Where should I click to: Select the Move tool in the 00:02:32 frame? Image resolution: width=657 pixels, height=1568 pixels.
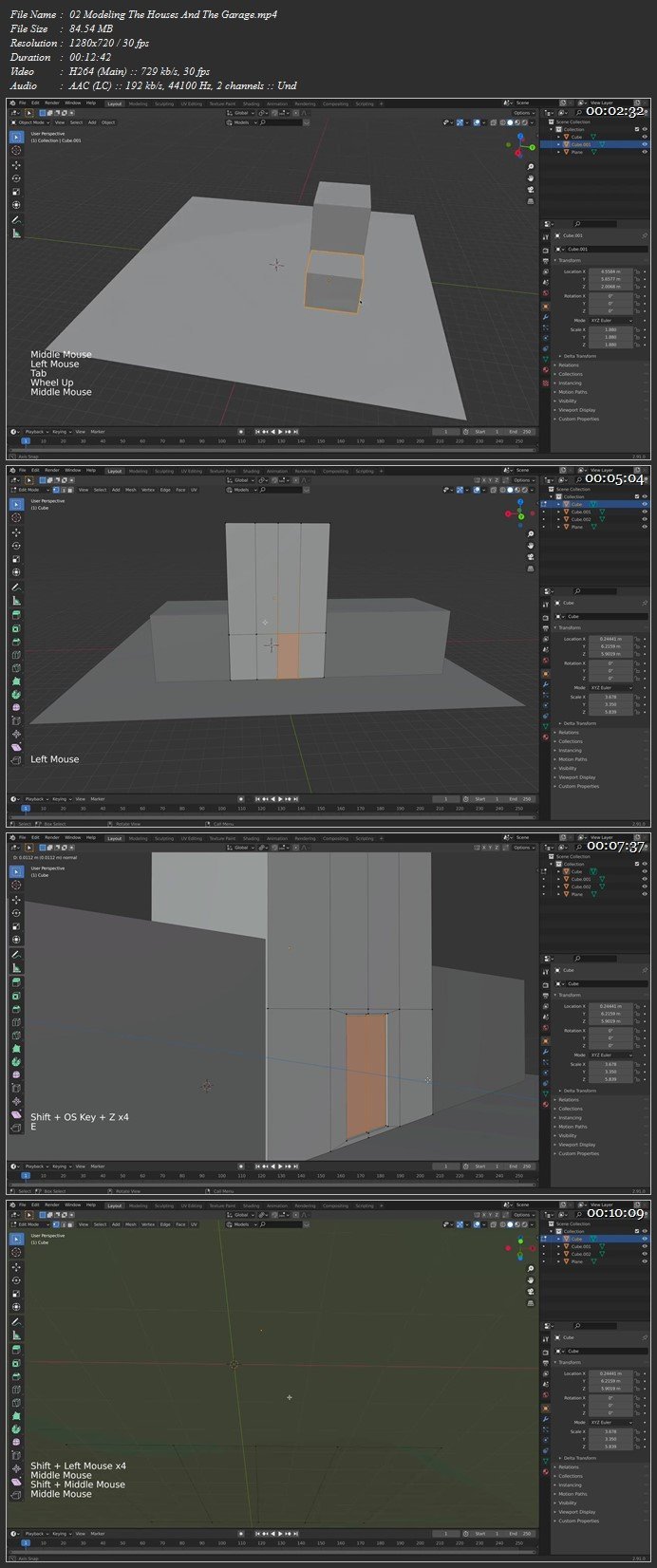[16, 165]
